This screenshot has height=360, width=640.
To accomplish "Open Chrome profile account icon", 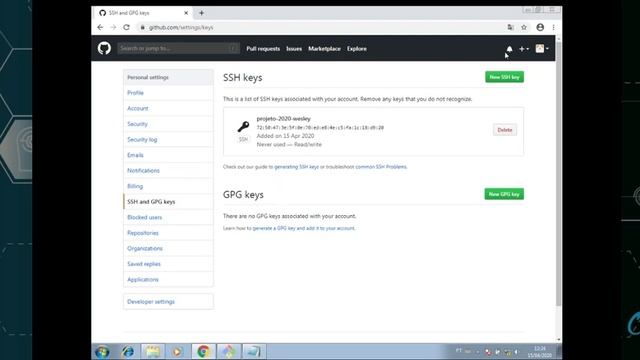I will (x=540, y=27).
